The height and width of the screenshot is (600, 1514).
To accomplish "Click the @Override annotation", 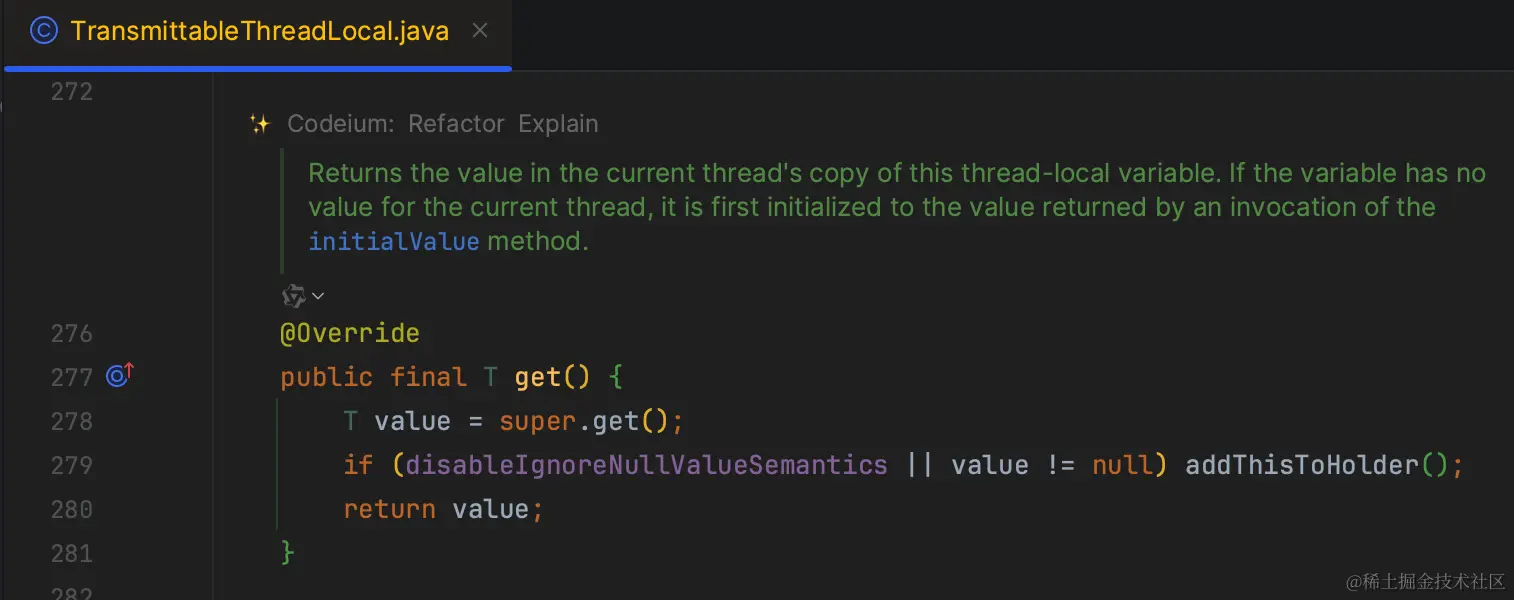I will click(x=350, y=333).
